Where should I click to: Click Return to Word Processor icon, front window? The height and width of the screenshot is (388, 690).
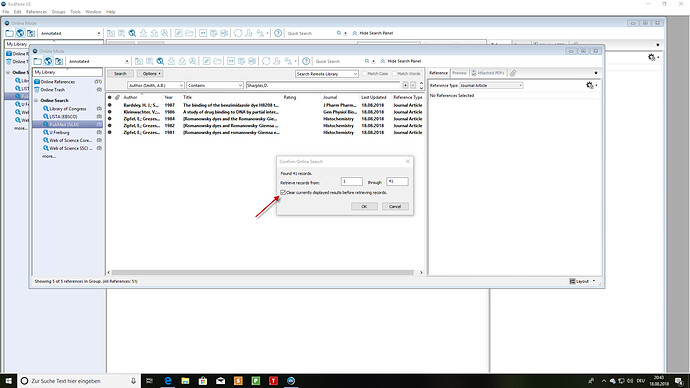[252, 61]
